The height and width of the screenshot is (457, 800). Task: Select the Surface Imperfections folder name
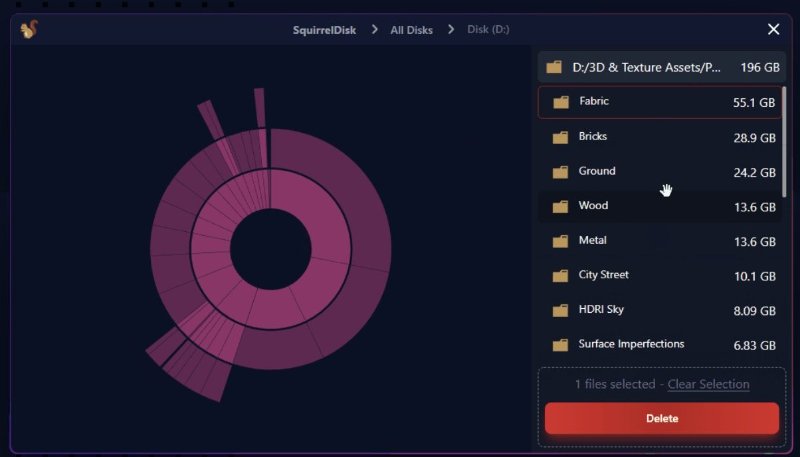coord(631,344)
